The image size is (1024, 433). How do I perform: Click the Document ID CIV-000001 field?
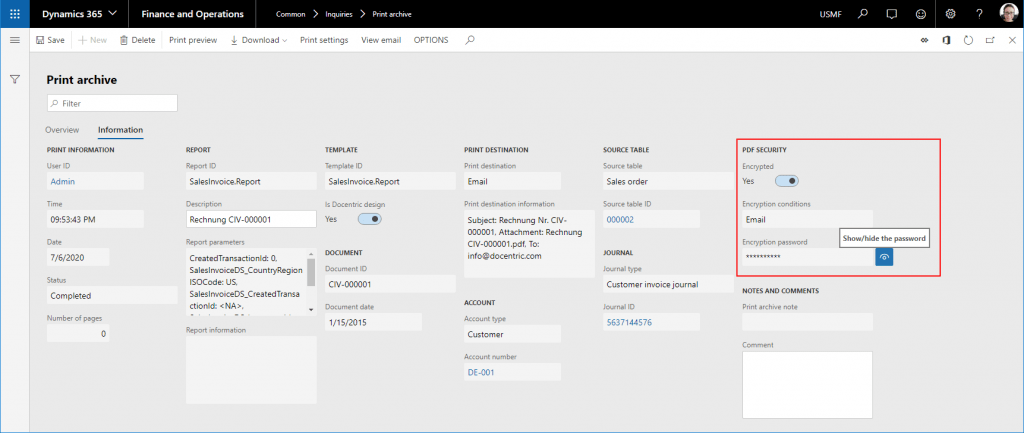point(391,284)
